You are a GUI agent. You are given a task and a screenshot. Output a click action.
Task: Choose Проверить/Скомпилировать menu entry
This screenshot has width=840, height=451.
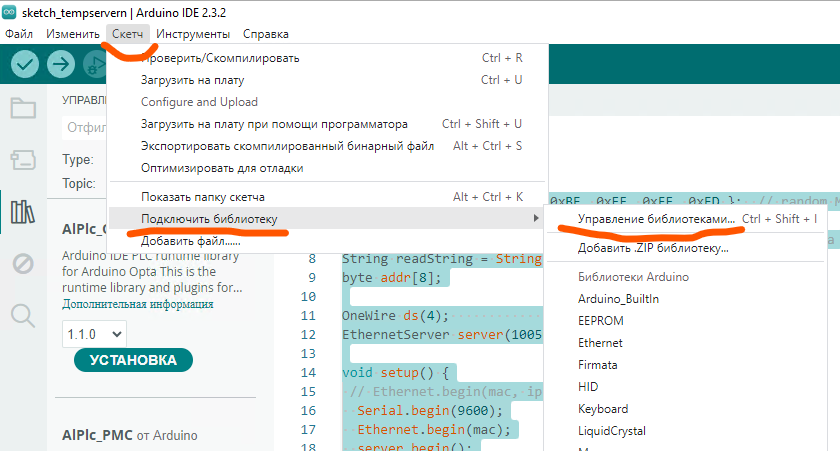coord(327,58)
